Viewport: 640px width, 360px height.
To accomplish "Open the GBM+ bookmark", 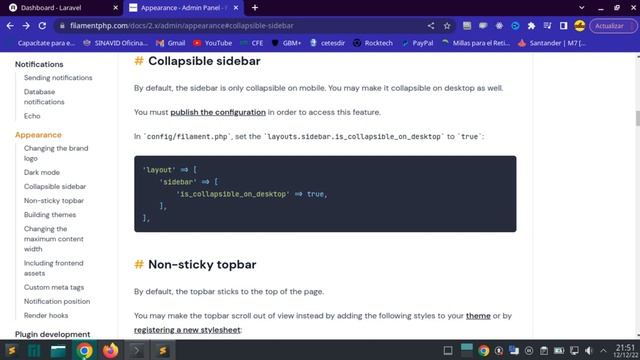I will coord(286,43).
